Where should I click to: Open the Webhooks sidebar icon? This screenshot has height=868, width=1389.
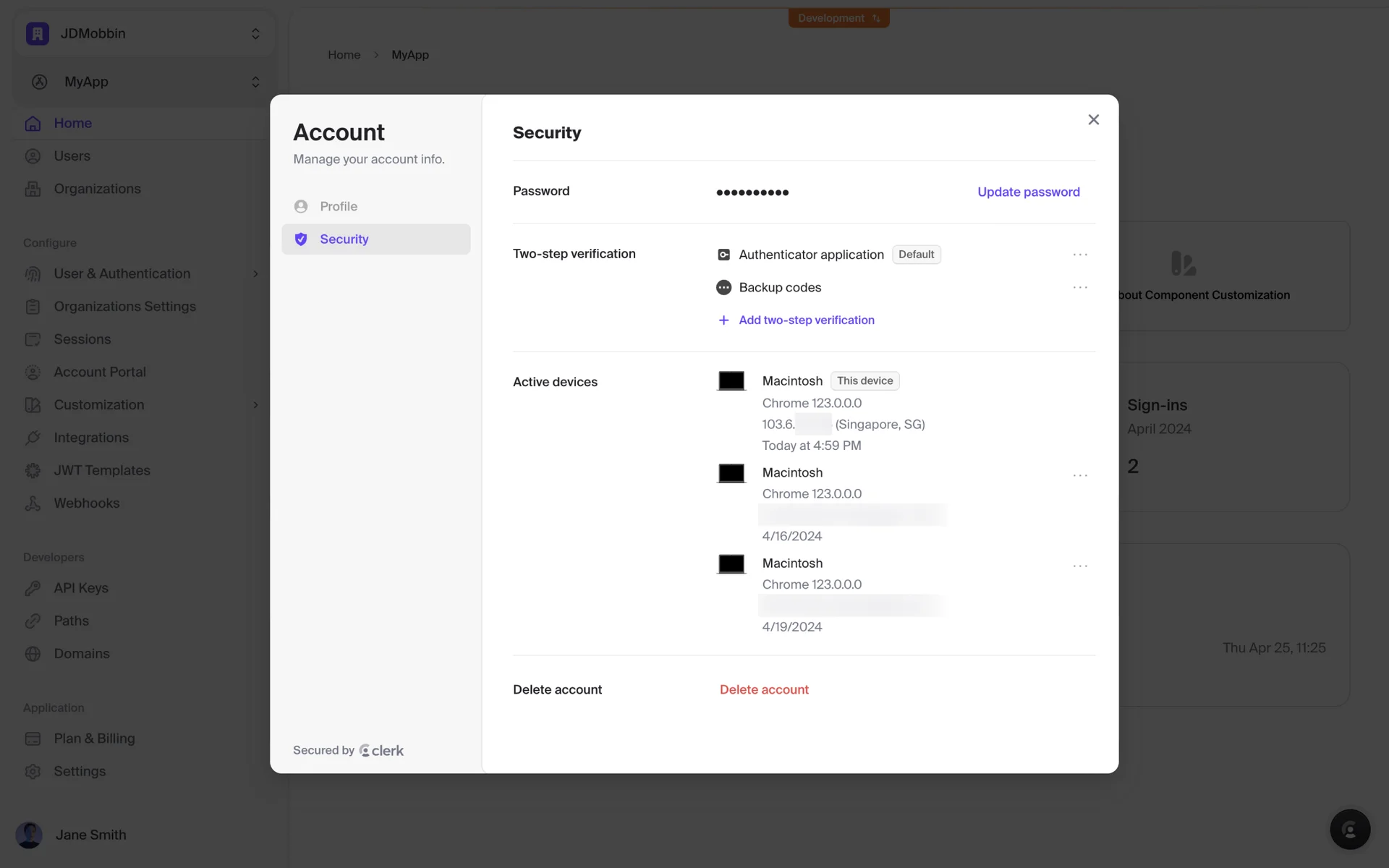(33, 503)
